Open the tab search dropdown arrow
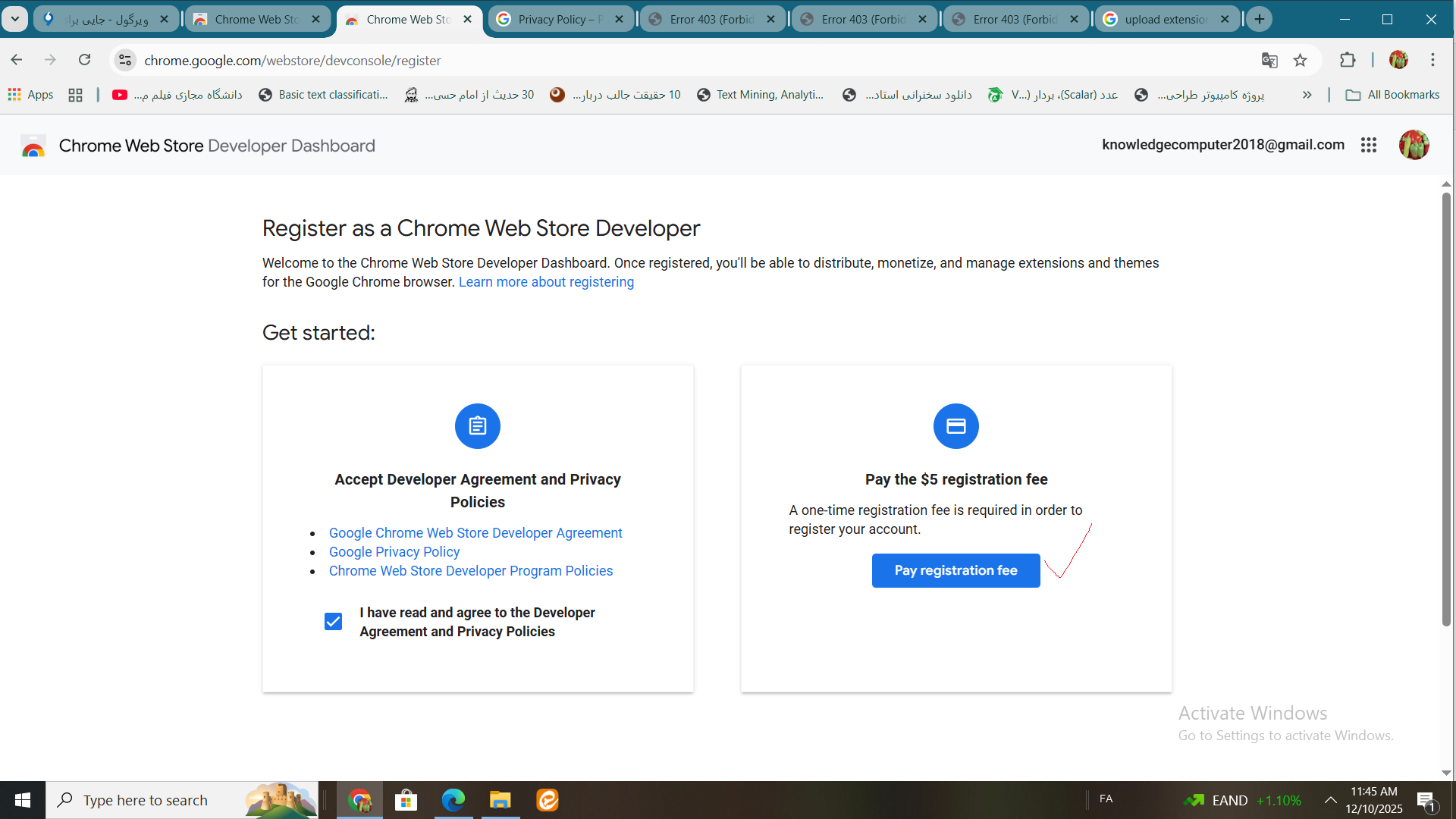The width and height of the screenshot is (1456, 819). pos(14,19)
